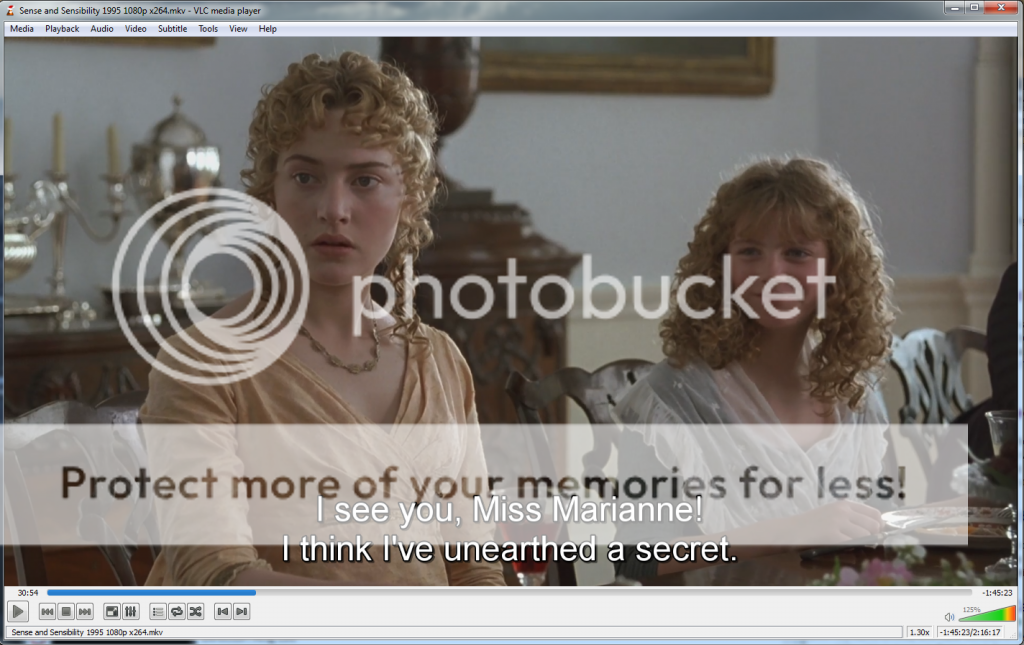Click the VLC cone title bar icon
The height and width of the screenshot is (645, 1024).
[x=10, y=10]
